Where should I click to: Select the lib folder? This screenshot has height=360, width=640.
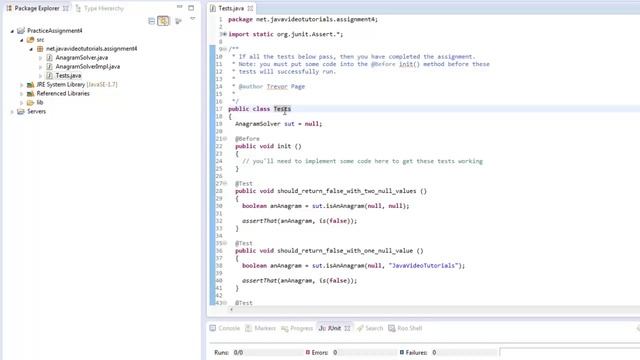point(40,102)
